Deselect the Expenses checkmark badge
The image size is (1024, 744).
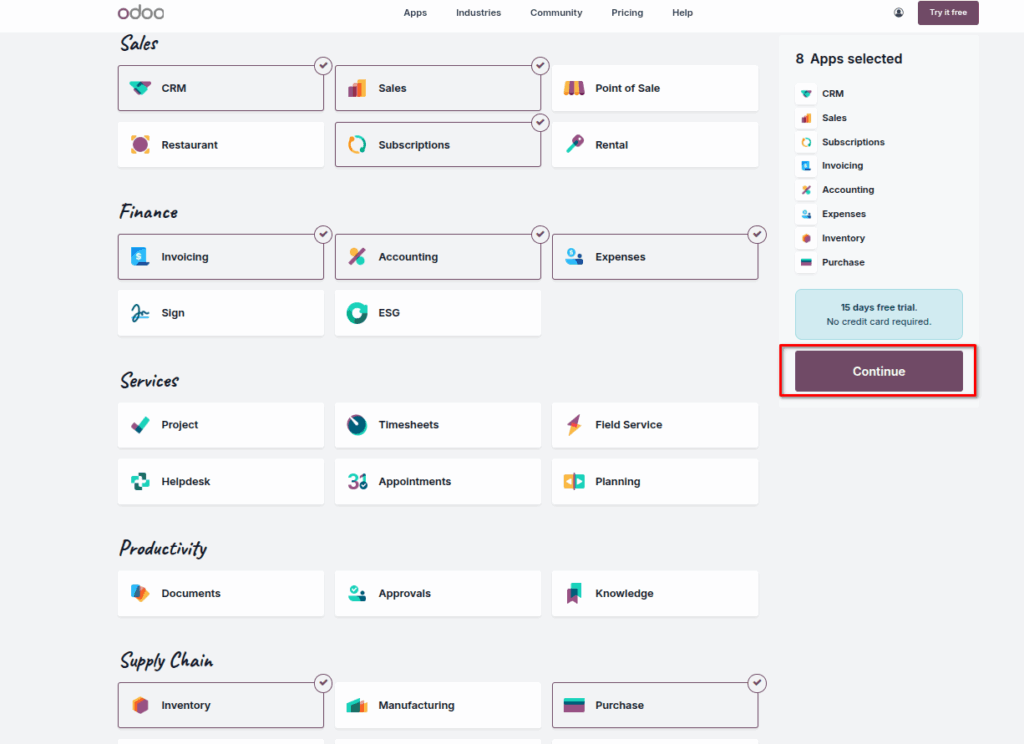tap(757, 234)
